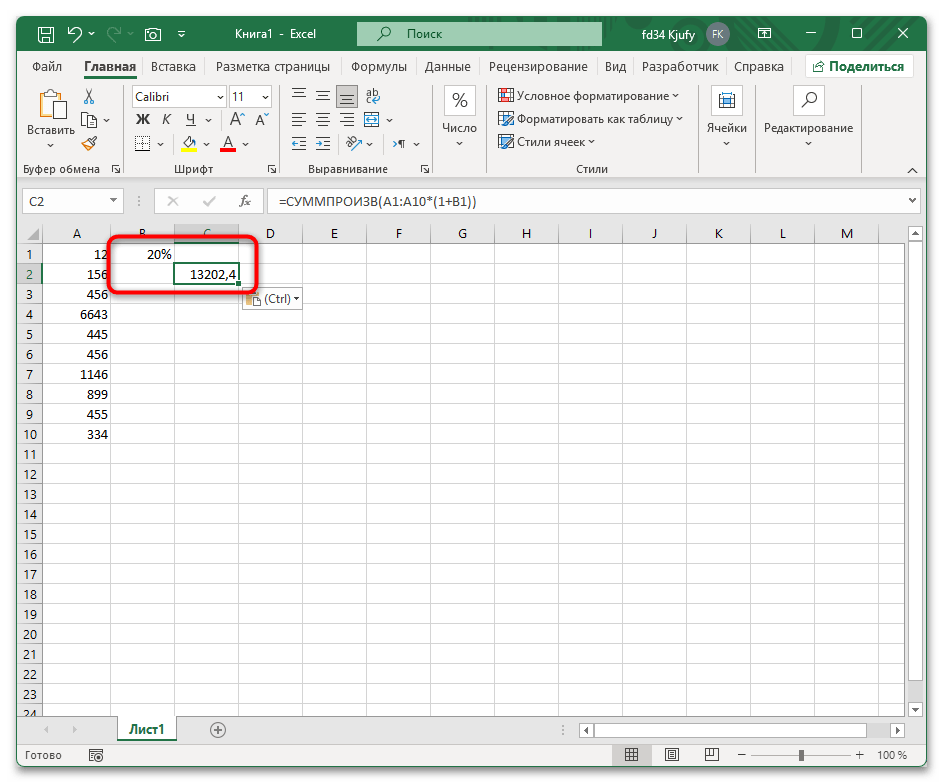The width and height of the screenshot is (943, 783).
Task: Undo the last action
Action: 75,34
